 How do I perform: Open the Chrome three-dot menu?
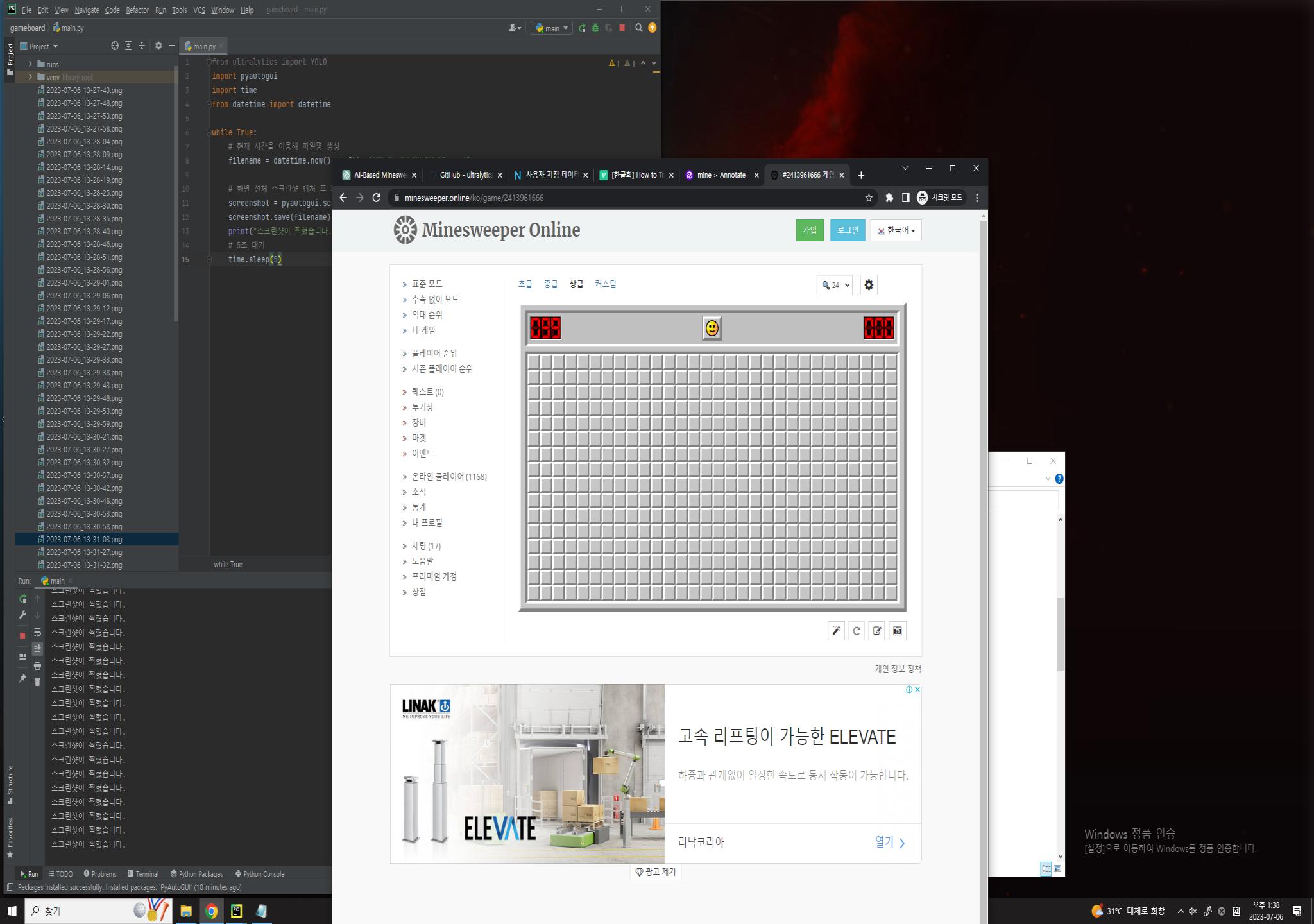(977, 198)
